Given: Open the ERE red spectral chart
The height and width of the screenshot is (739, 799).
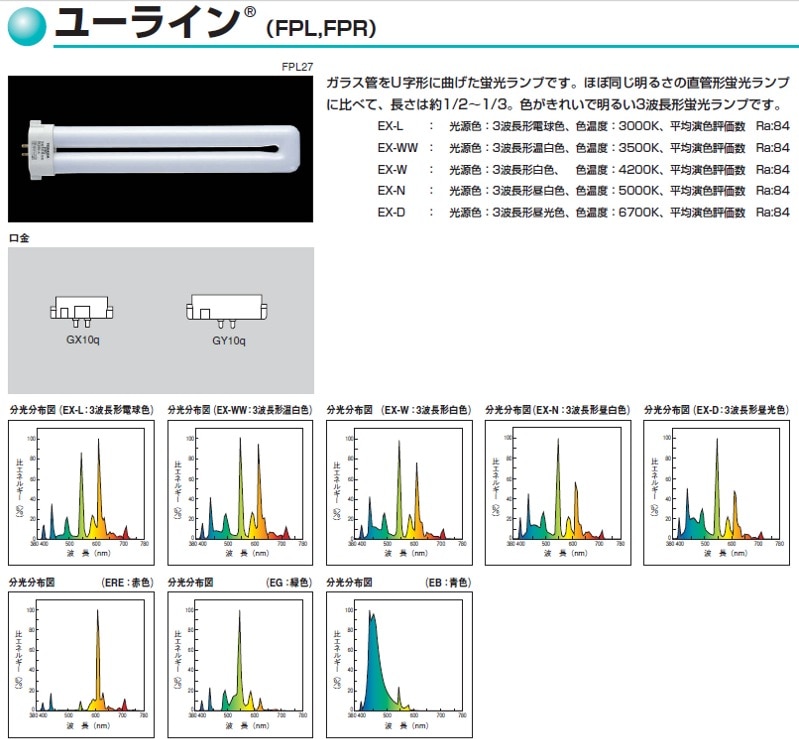Looking at the screenshot, I should [81, 664].
